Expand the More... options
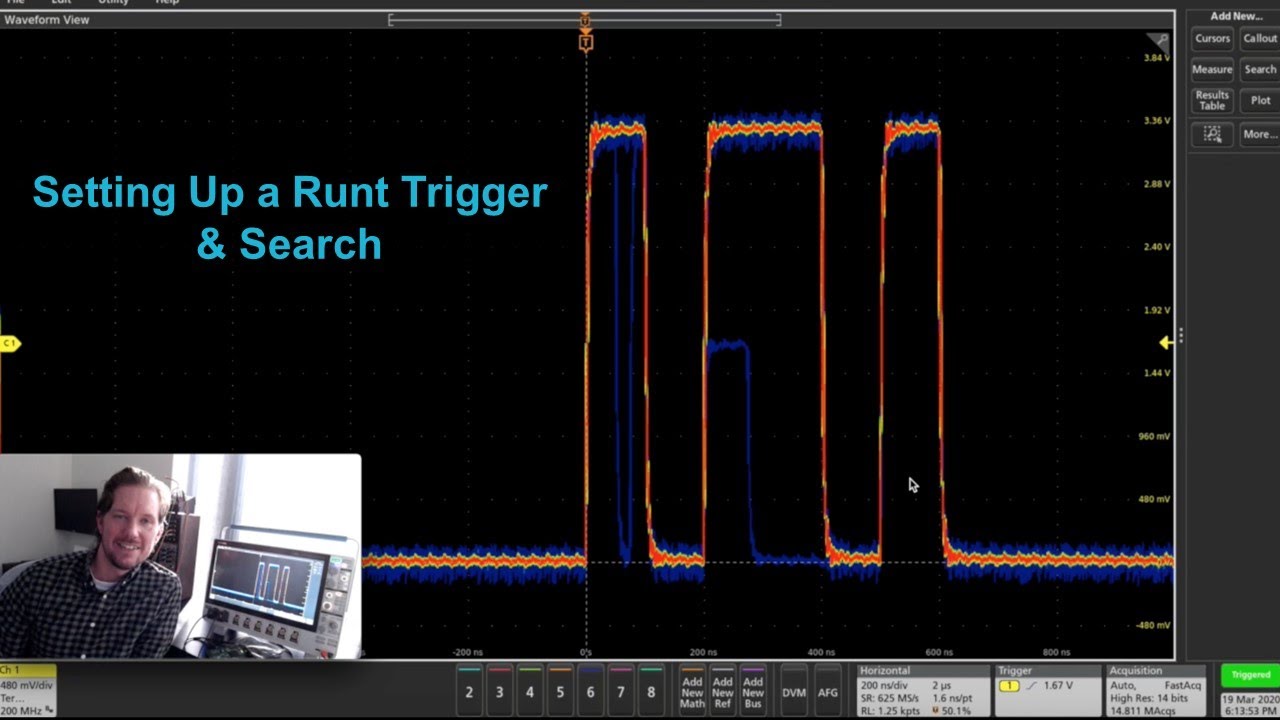The image size is (1280, 720). point(1260,134)
